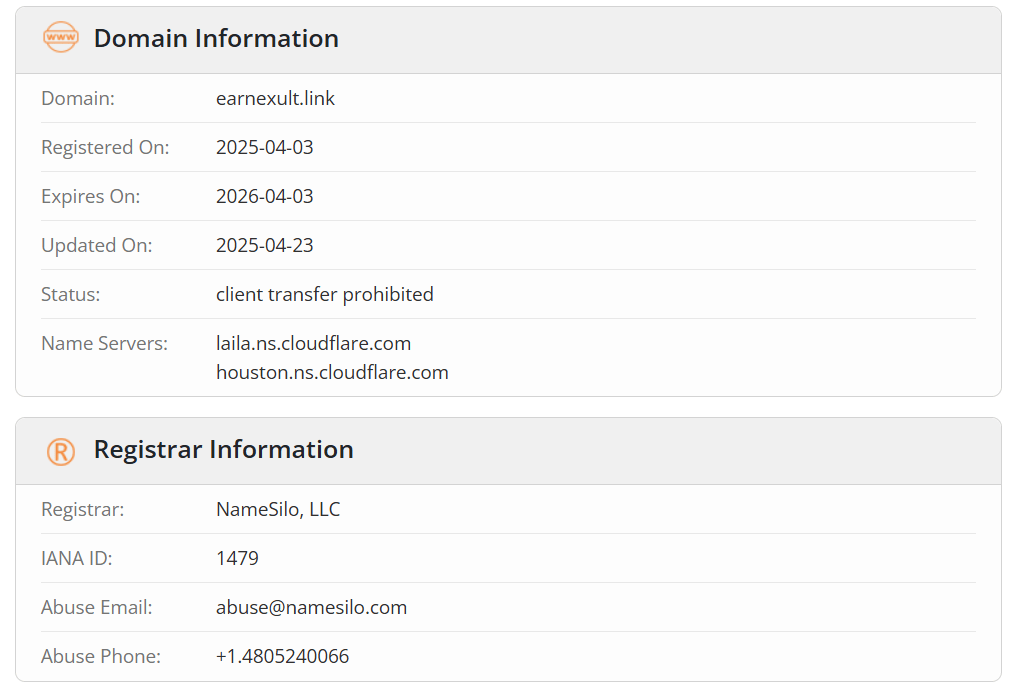Click the Name Servers label
This screenshot has width=1020, height=692.
[x=105, y=343]
